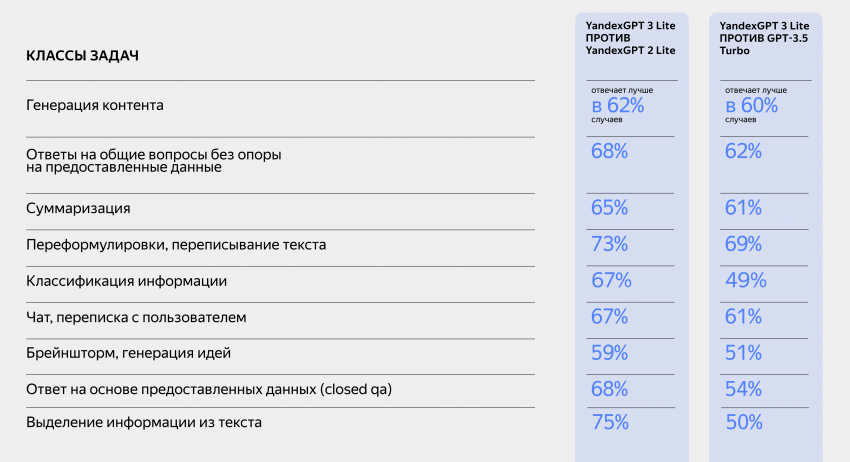Click the "Брейншторм, генерация идей" label
This screenshot has height=462, width=850.
128,352
